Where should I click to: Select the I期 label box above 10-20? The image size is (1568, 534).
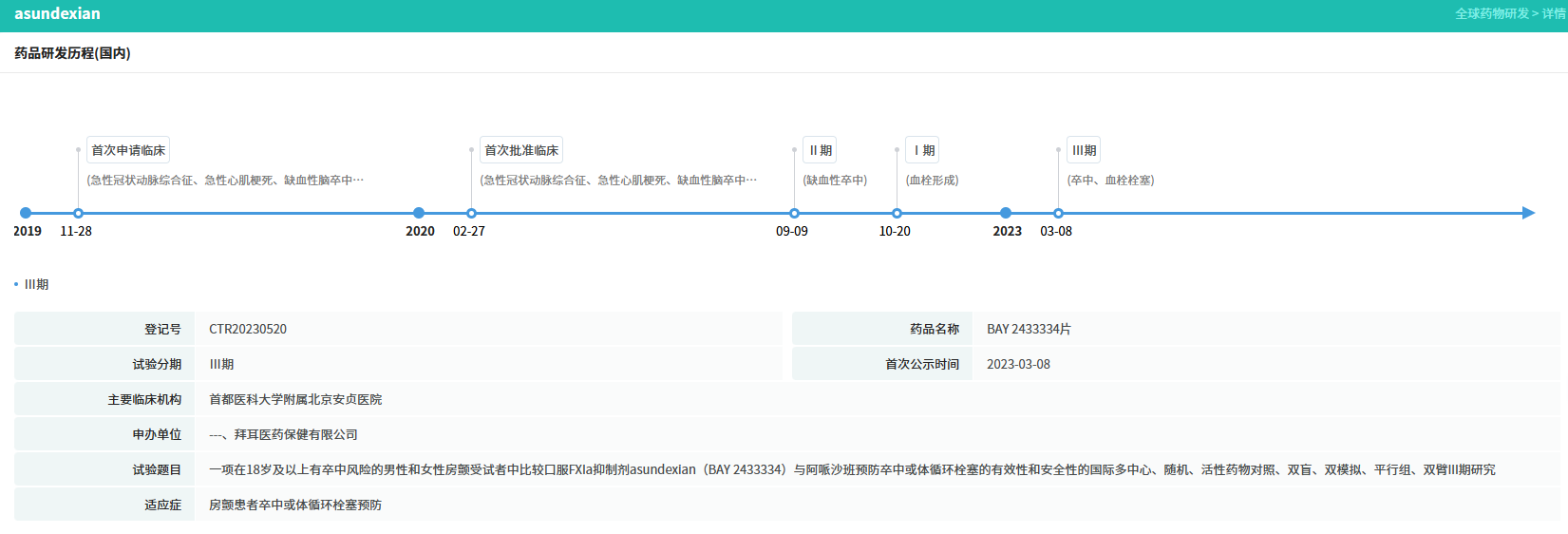[x=923, y=150]
